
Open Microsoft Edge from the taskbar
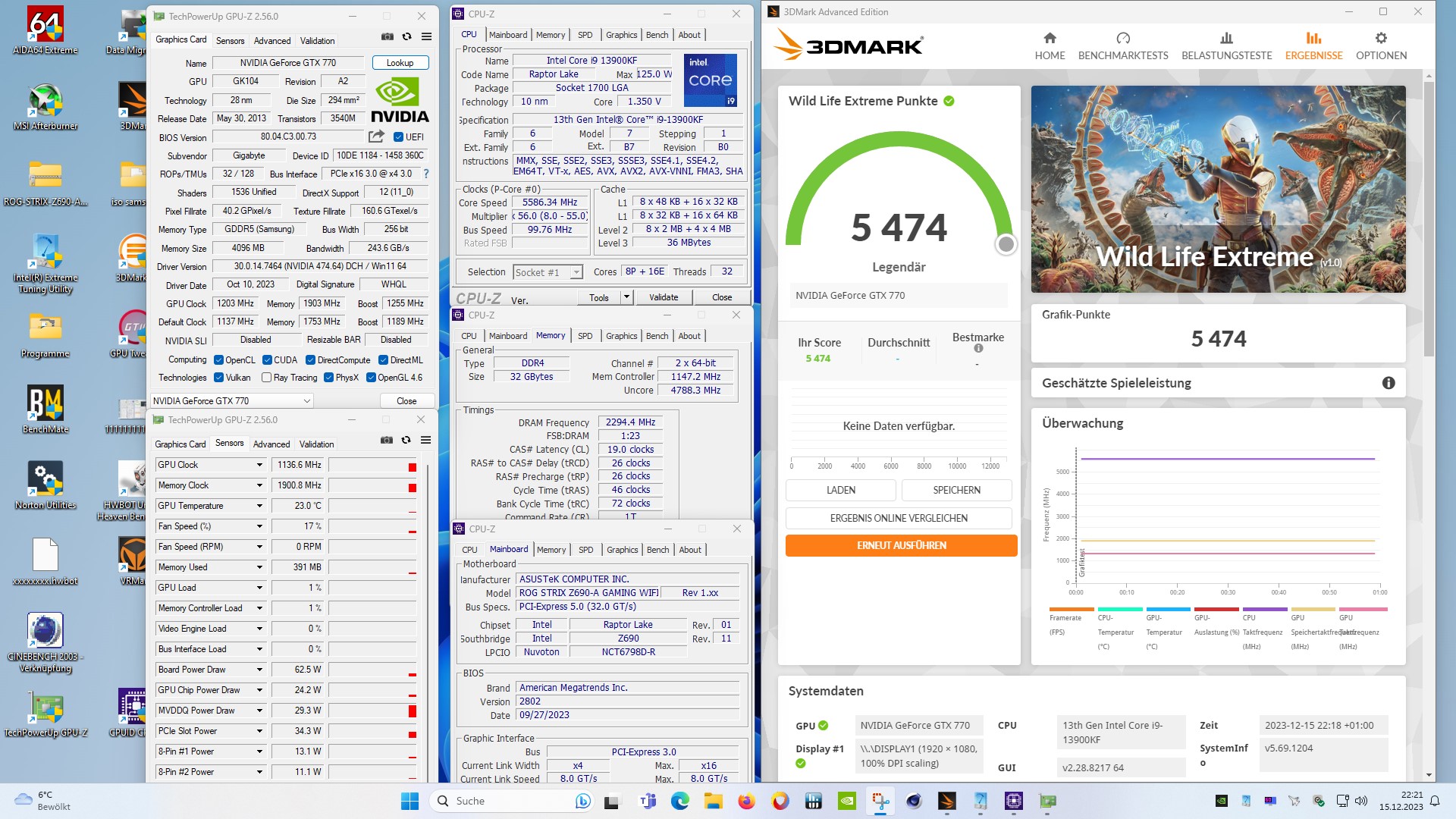click(x=679, y=801)
